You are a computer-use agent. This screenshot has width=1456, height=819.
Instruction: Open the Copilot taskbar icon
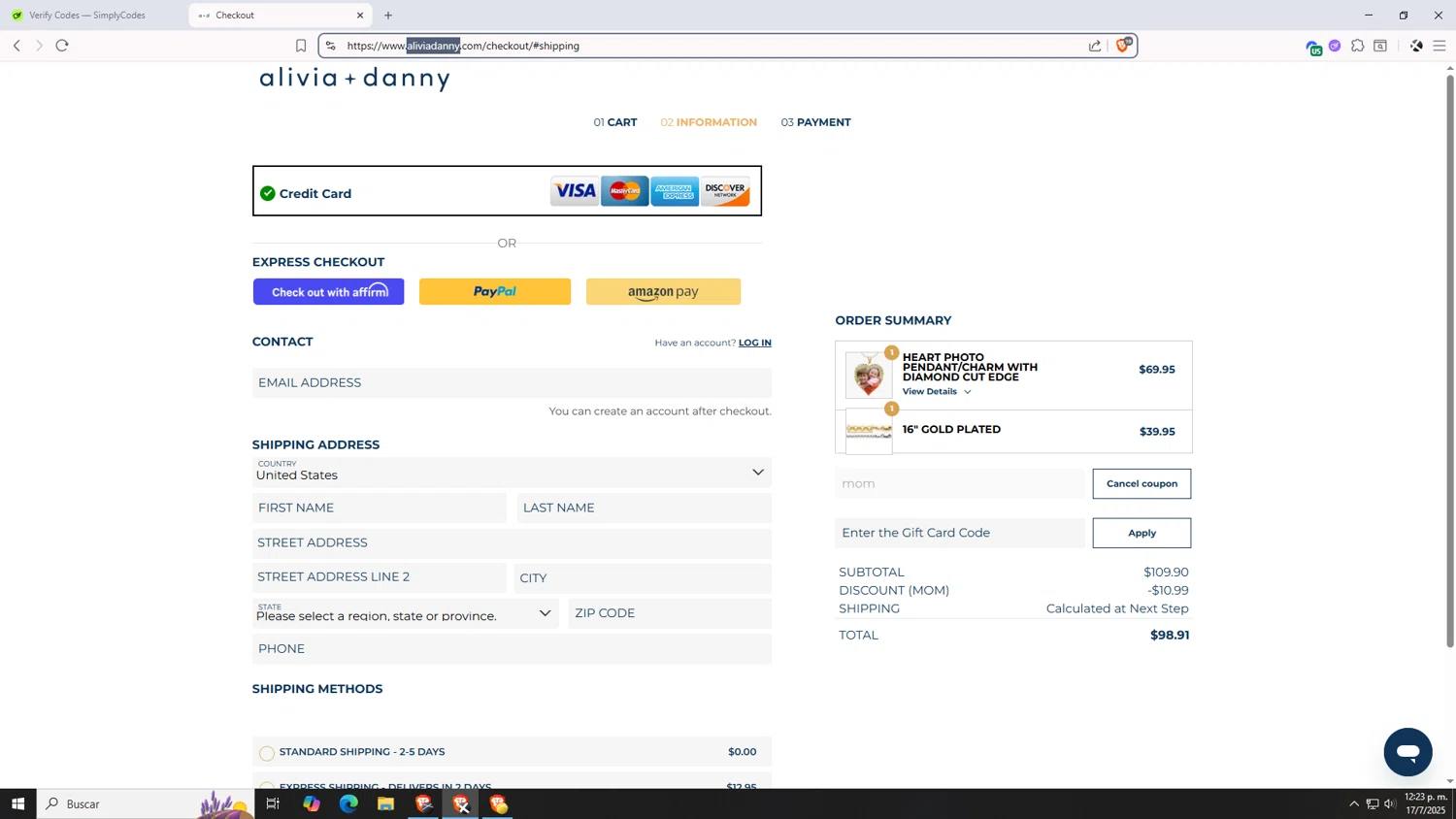click(311, 803)
